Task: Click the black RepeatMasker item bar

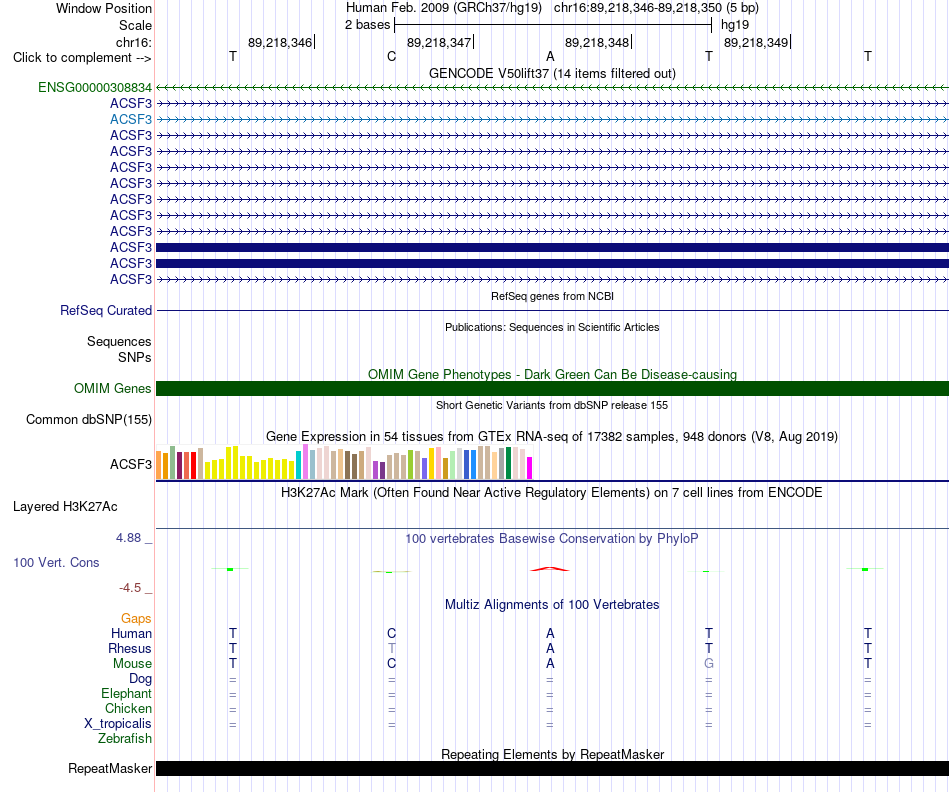Action: (x=552, y=768)
